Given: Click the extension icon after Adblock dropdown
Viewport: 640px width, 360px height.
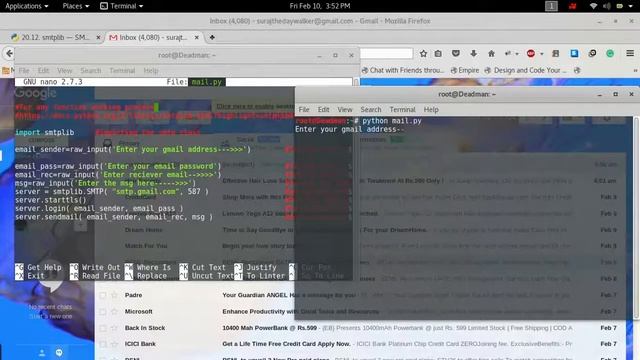Looking at the screenshot, I should coord(556,53).
